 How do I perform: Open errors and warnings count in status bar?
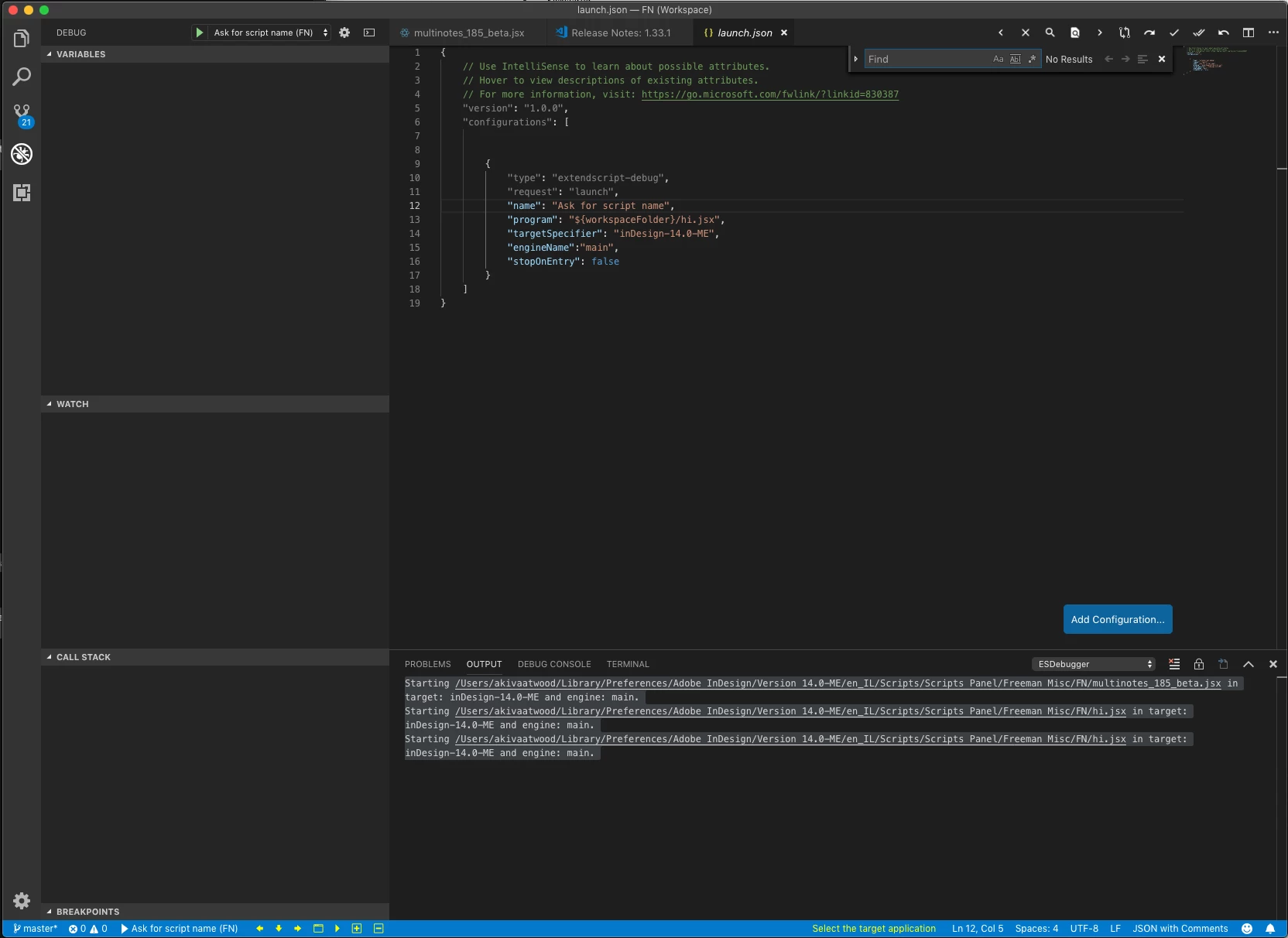tap(88, 929)
